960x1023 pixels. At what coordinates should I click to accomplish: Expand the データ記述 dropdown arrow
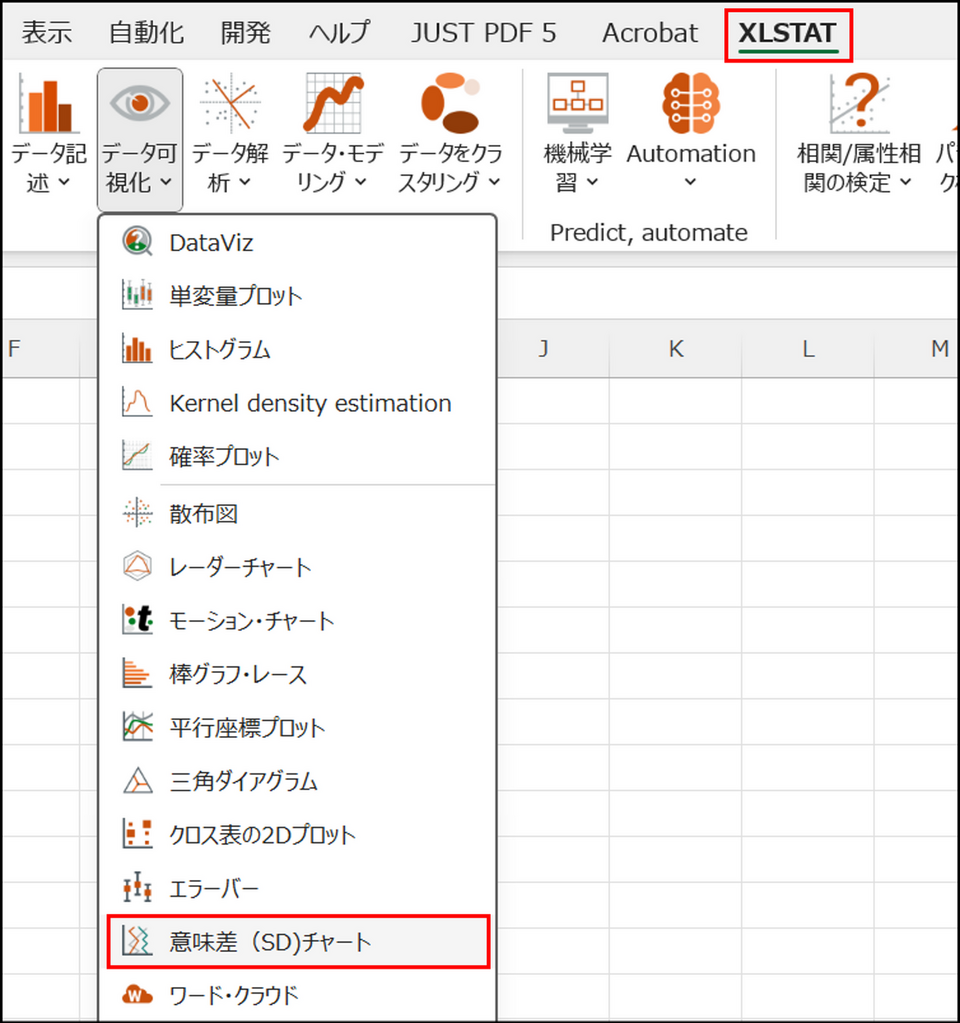pyautogui.click(x=64, y=183)
